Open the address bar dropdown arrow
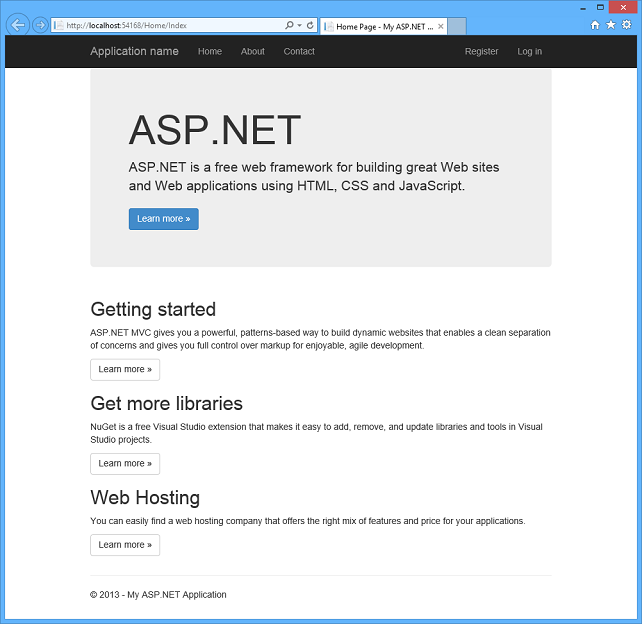This screenshot has height=624, width=642. tap(299, 25)
